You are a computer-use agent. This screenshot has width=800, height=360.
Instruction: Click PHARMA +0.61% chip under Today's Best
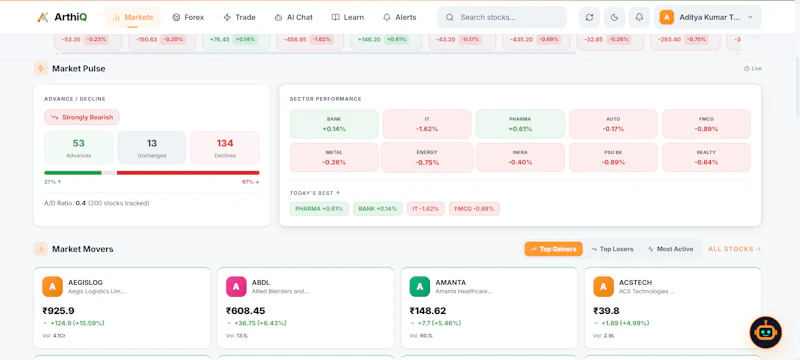click(x=319, y=209)
